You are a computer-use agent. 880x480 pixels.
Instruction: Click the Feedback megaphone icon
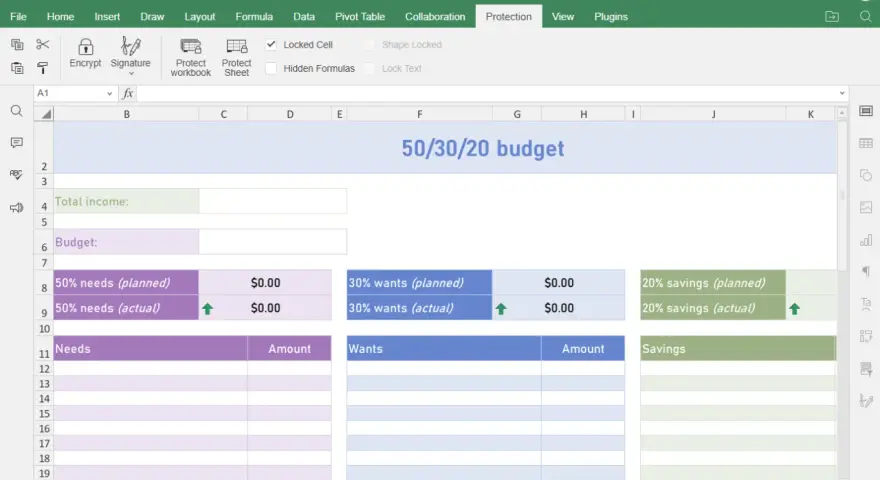click(17, 208)
